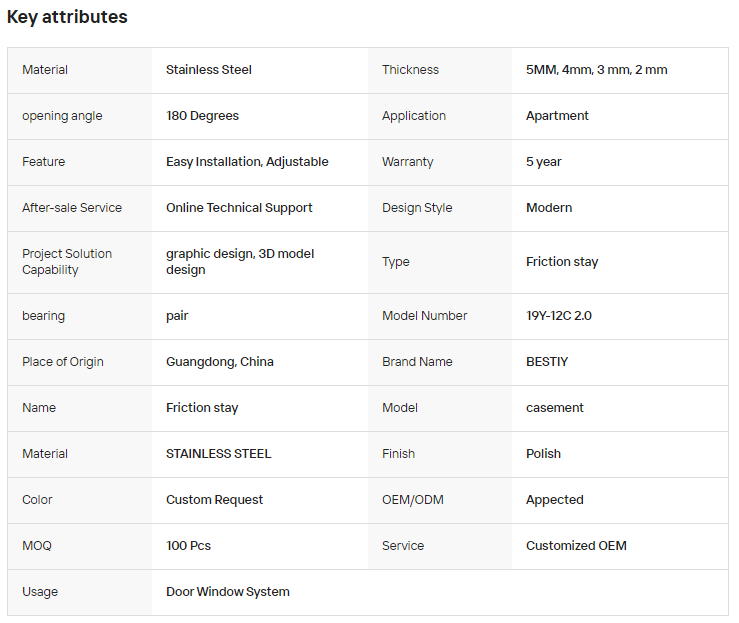
Task: Click the Online Technical Support value
Action: pyautogui.click(x=239, y=208)
